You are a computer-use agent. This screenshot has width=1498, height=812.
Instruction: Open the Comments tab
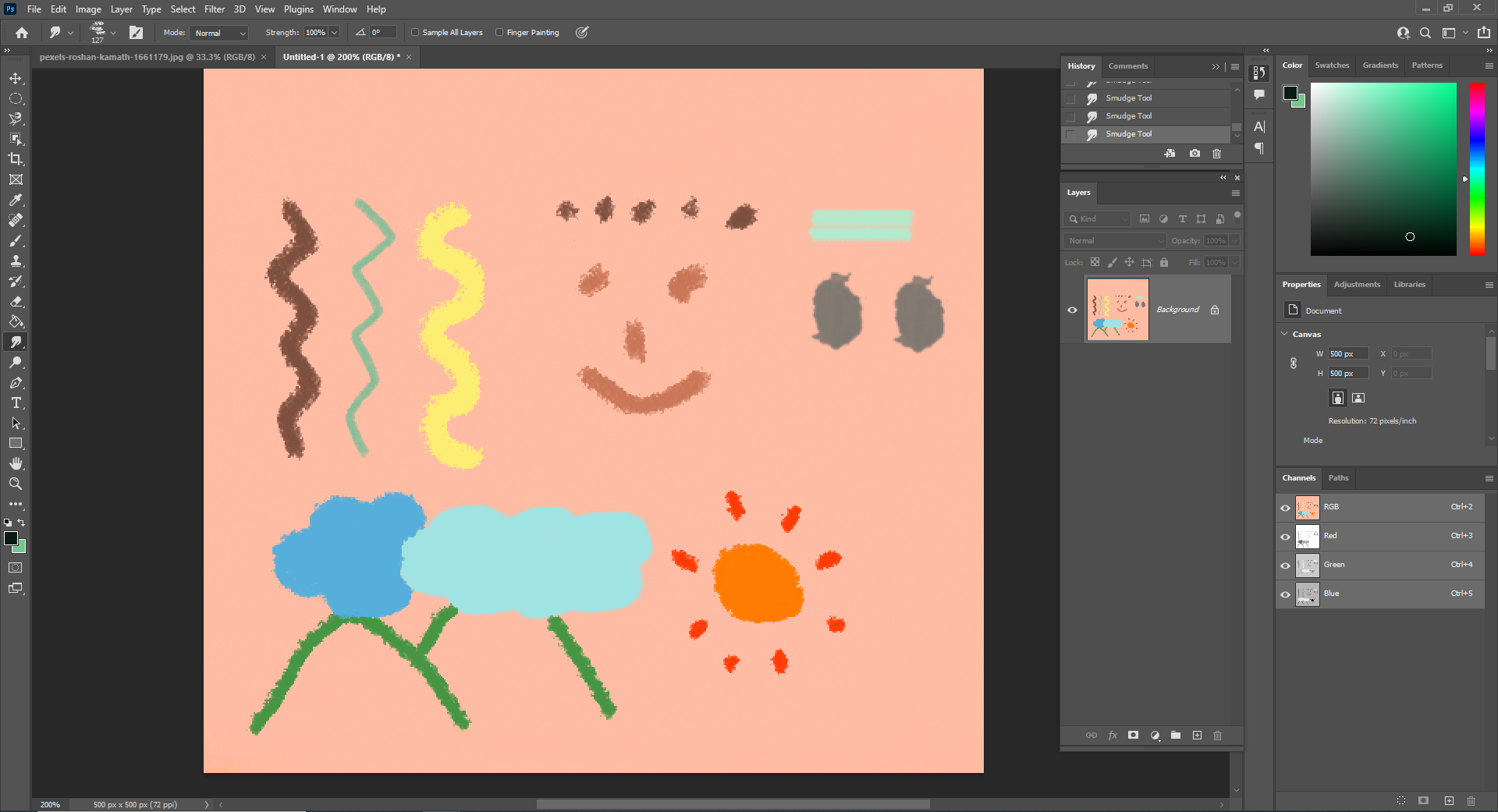(1127, 66)
